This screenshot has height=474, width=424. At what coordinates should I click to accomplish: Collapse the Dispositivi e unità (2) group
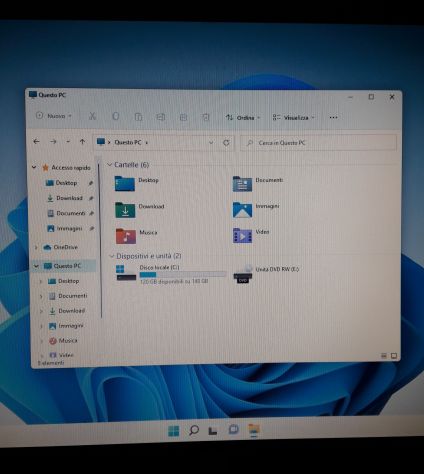tap(111, 256)
